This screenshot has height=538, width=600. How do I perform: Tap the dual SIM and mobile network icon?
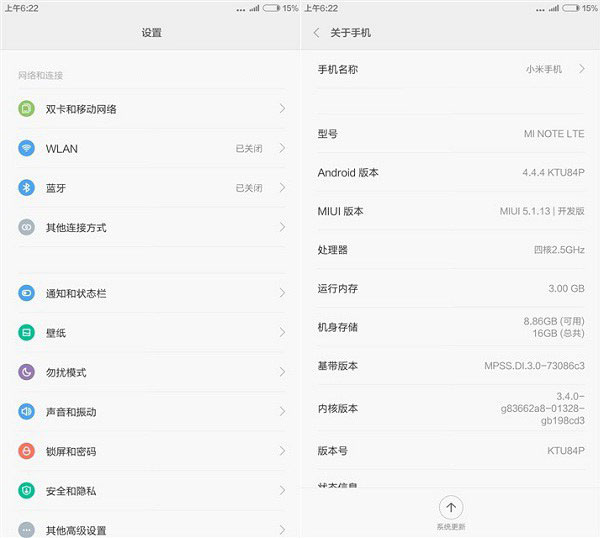(x=26, y=109)
